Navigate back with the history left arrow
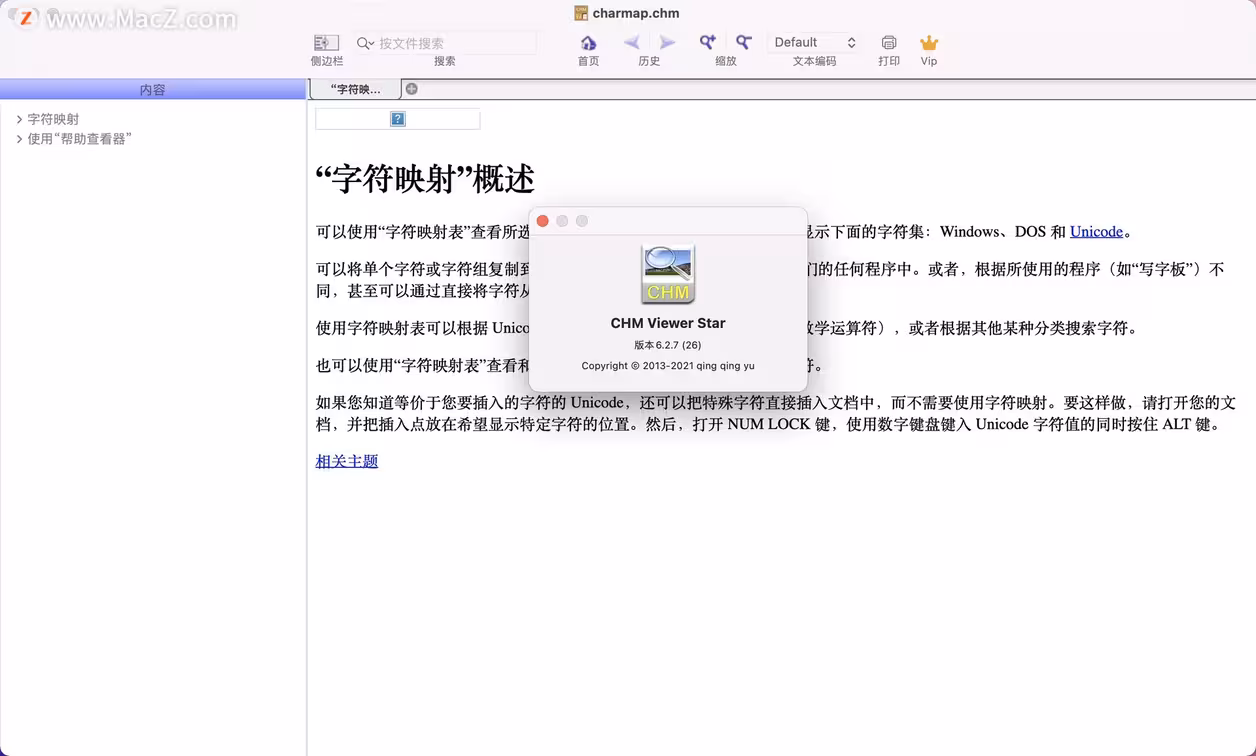The width and height of the screenshot is (1256, 756). pyautogui.click(x=632, y=43)
